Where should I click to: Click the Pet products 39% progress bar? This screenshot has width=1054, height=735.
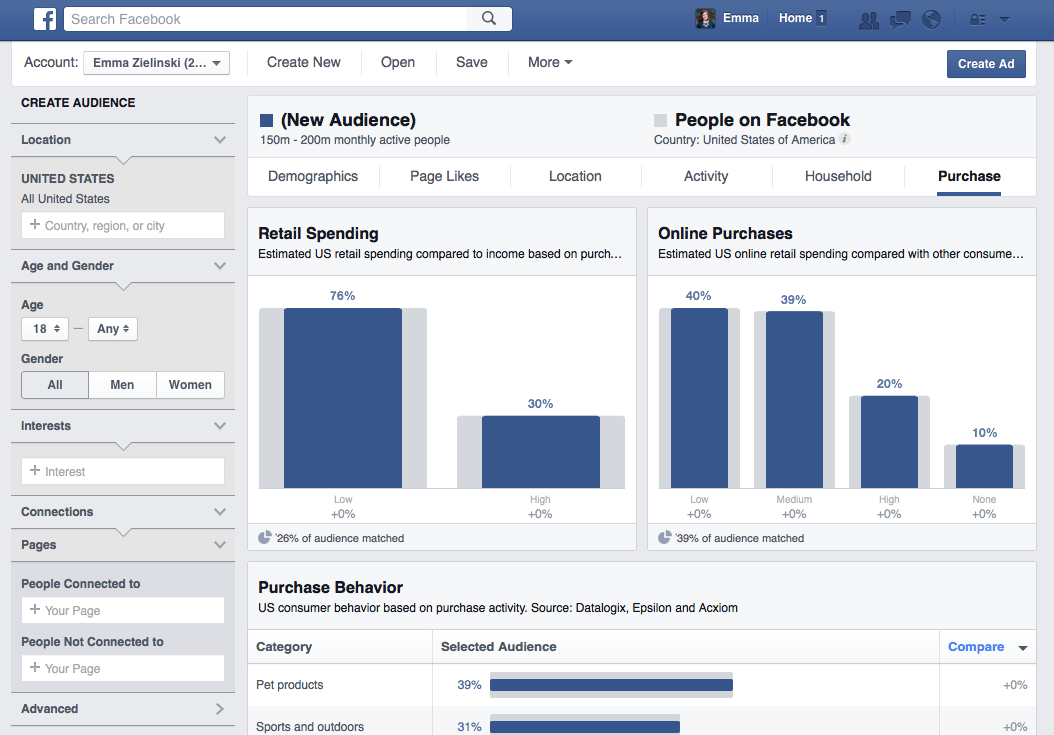click(611, 685)
